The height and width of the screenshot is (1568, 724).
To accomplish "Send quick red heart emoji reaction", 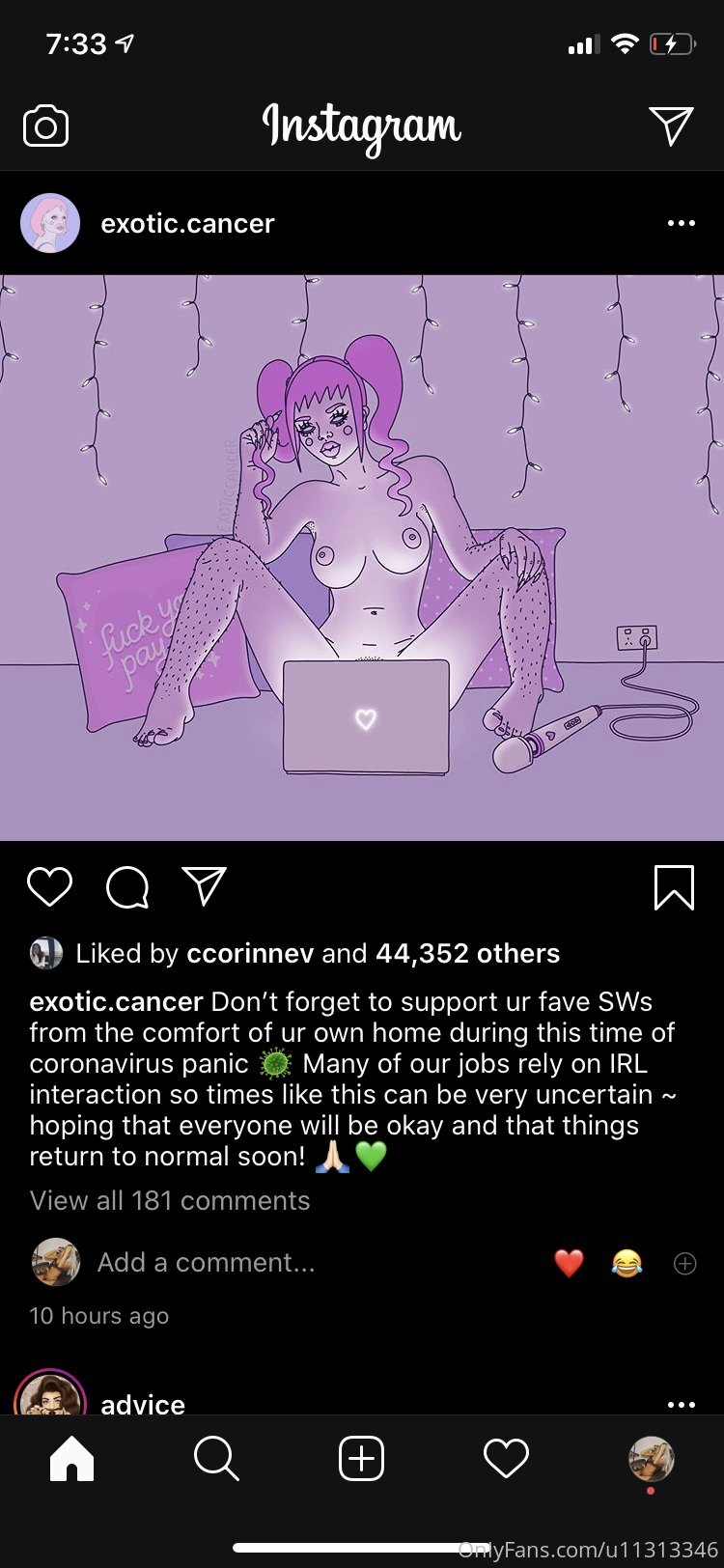I will (570, 1263).
